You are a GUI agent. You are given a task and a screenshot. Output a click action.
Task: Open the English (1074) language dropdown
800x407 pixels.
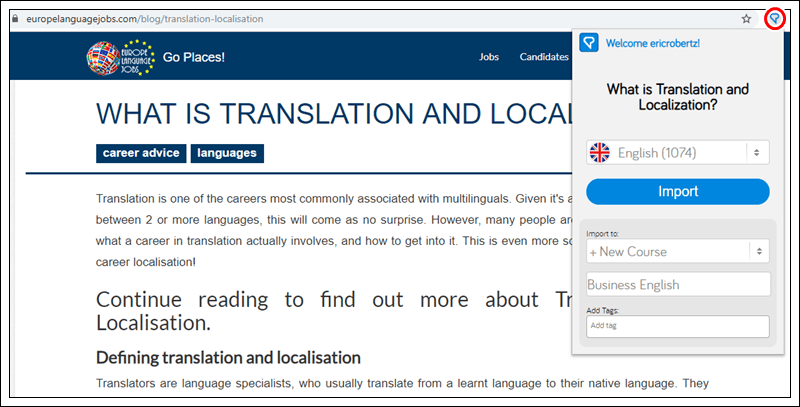coord(666,153)
